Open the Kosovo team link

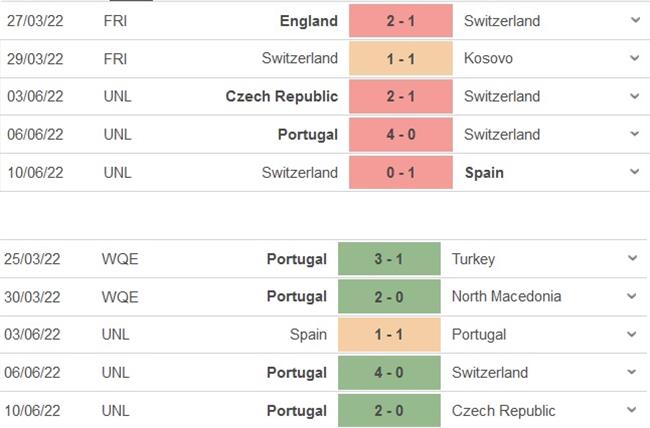(489, 59)
